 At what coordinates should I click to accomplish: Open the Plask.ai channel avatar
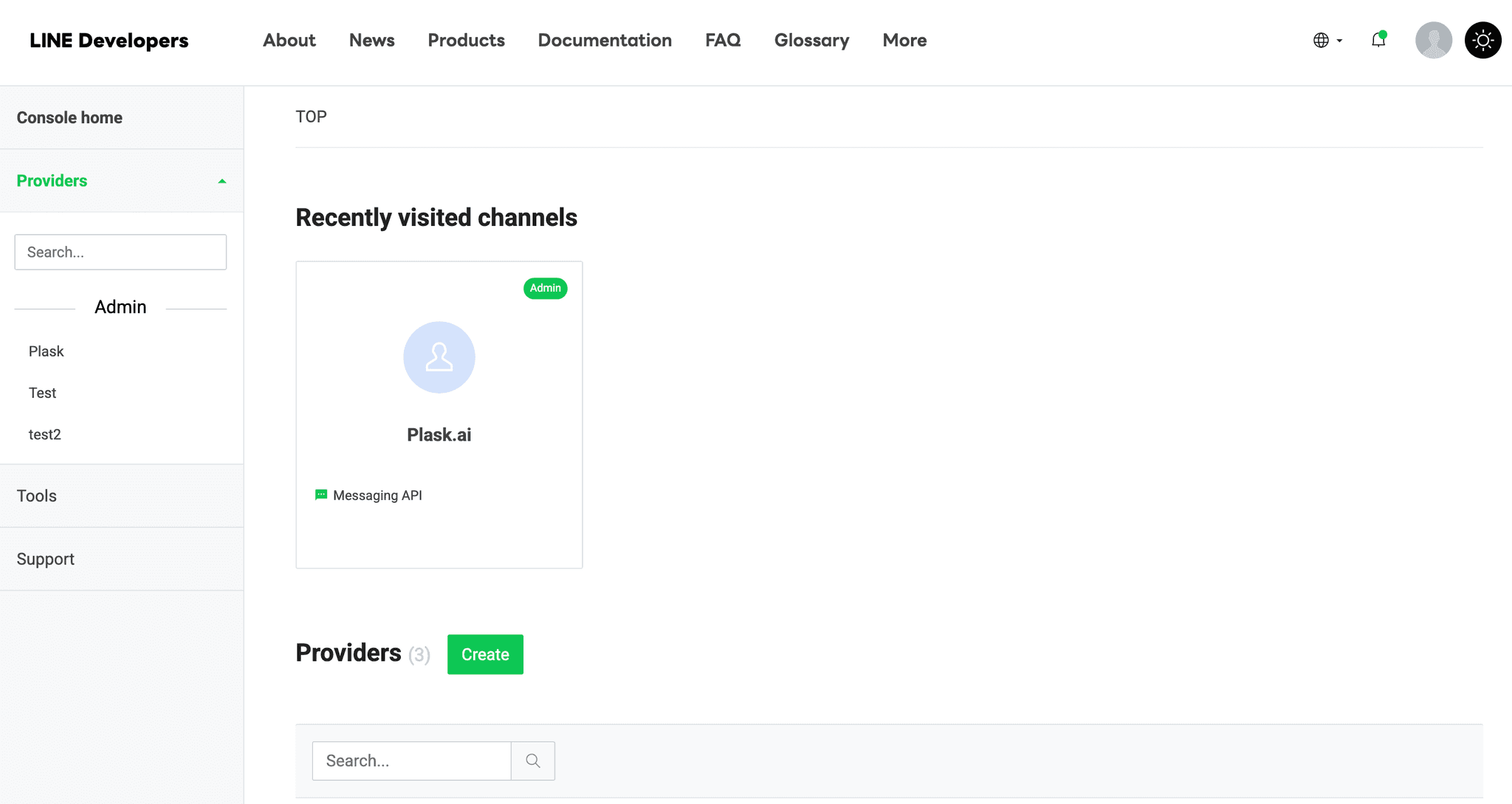tap(439, 357)
